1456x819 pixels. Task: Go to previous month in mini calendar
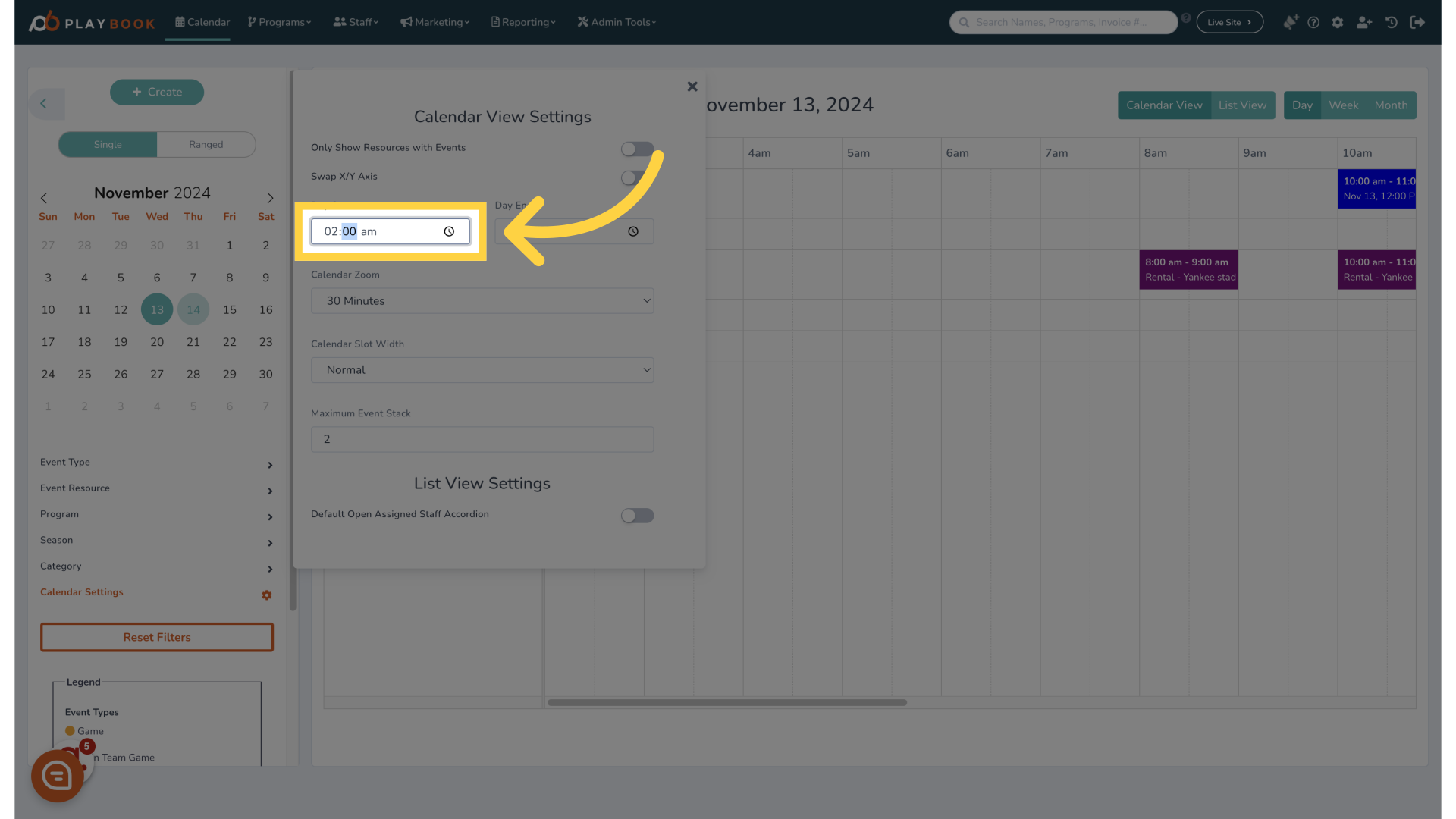coord(44,198)
